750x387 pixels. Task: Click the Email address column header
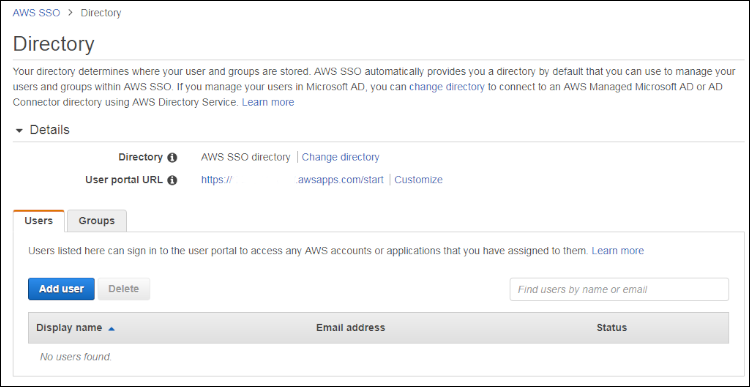[x=351, y=328]
